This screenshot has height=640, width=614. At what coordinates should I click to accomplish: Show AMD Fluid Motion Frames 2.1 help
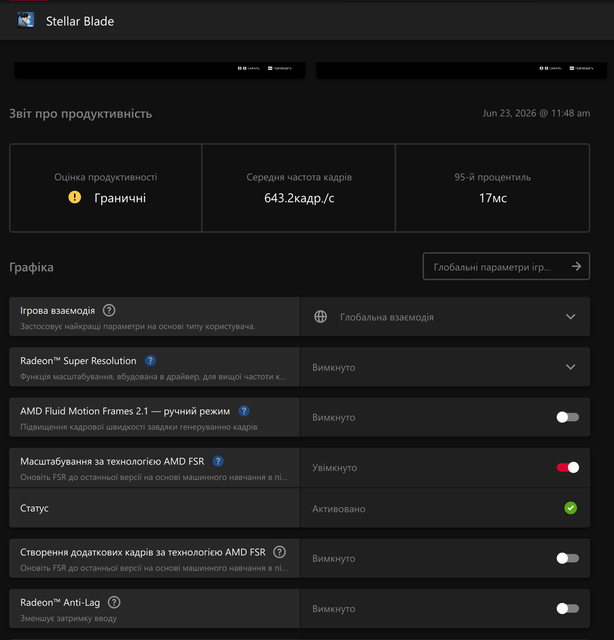[x=244, y=411]
